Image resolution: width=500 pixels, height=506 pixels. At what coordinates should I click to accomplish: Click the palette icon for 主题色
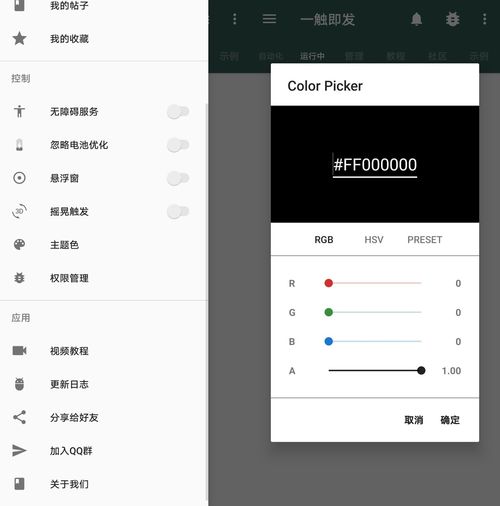19,244
